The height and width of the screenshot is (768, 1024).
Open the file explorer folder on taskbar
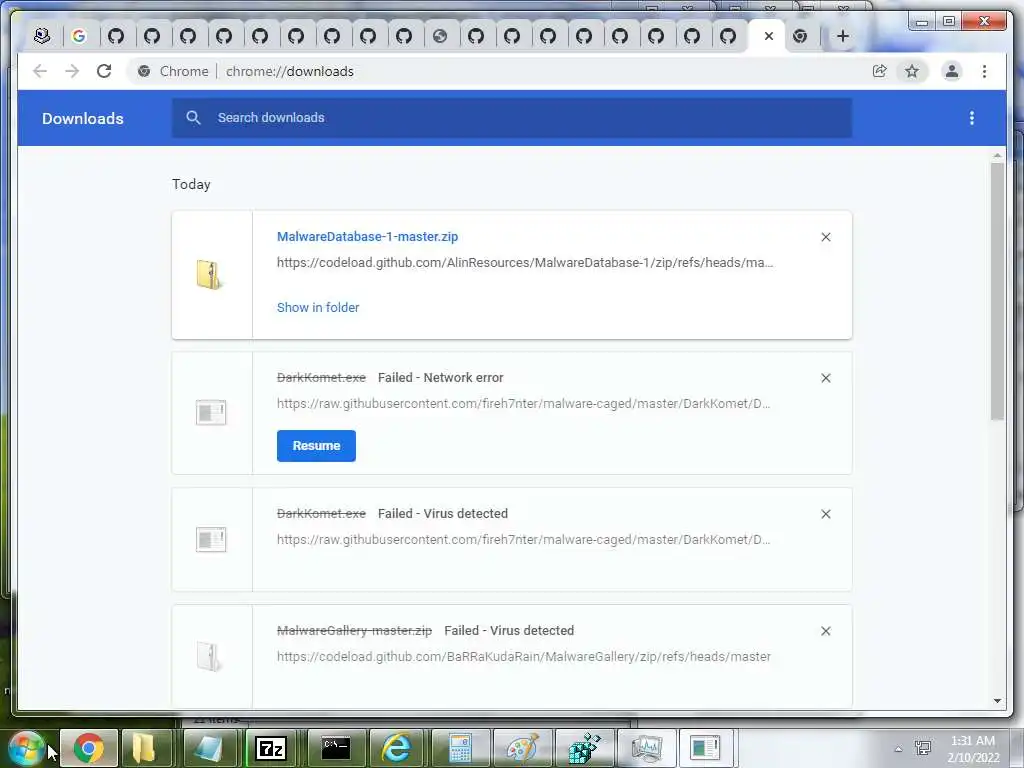[144, 748]
